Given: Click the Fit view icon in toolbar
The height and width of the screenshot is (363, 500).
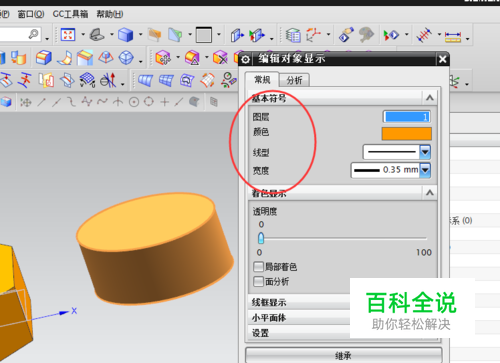Looking at the screenshot, I should point(68,35).
